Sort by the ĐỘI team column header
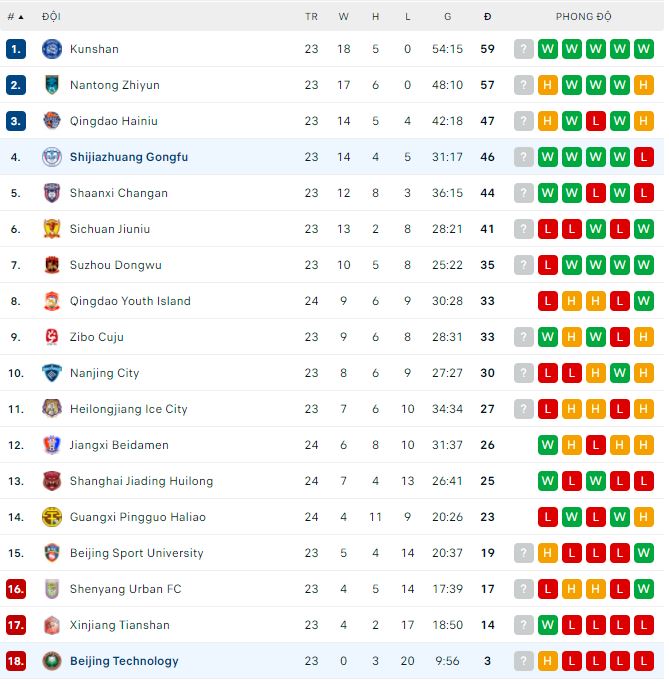The width and height of the screenshot is (669, 684). [x=51, y=17]
